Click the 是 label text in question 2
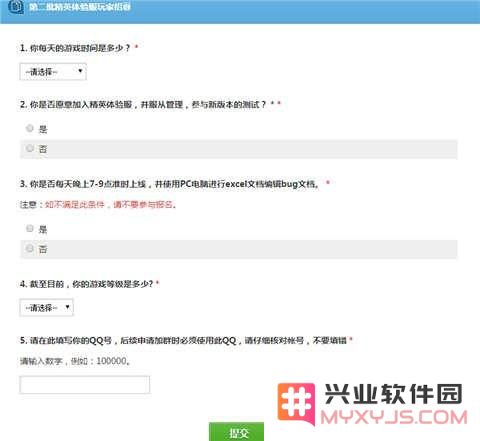This screenshot has width=480, height=441. point(43,129)
